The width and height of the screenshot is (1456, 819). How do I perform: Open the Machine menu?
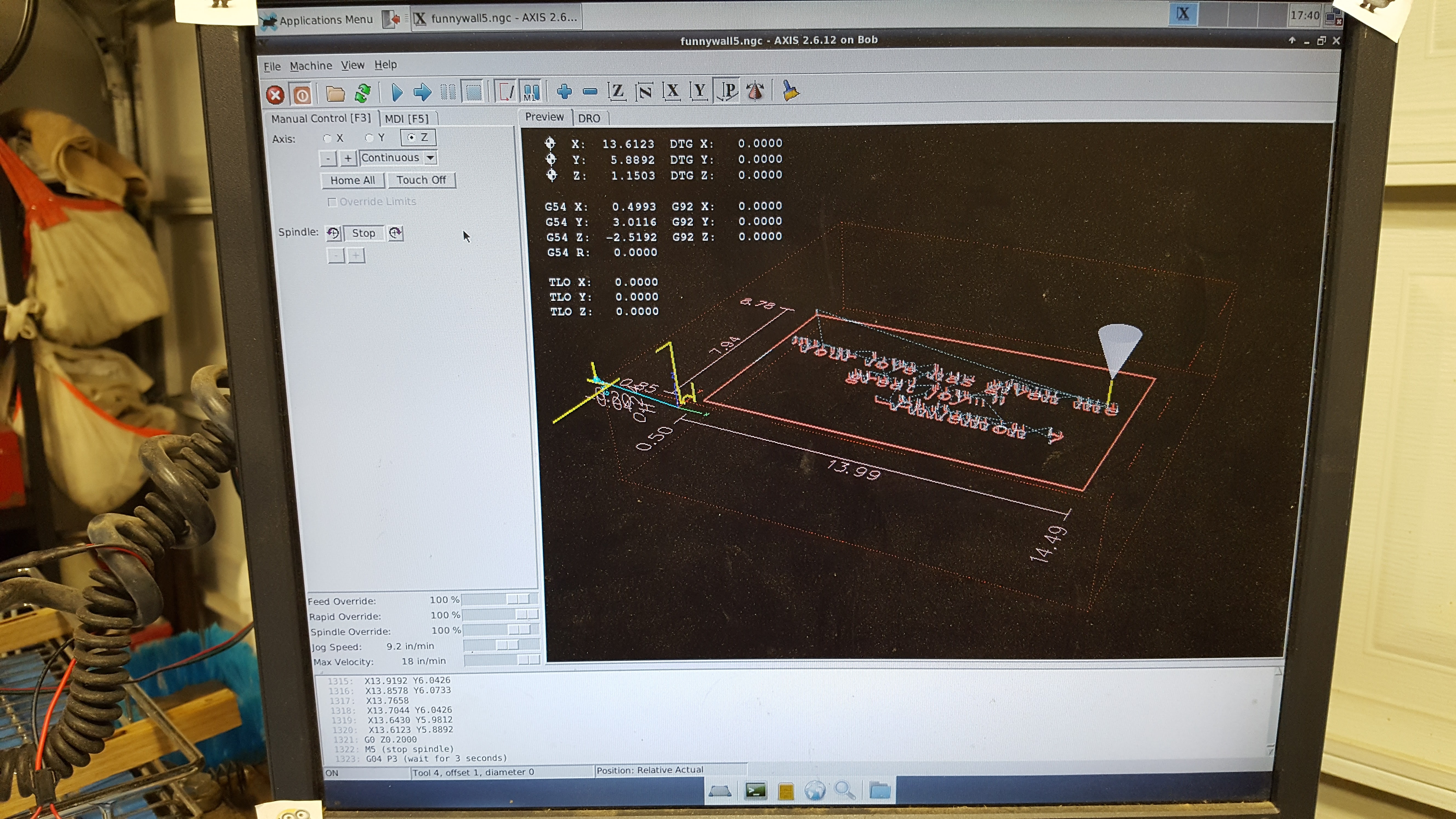[x=311, y=66]
